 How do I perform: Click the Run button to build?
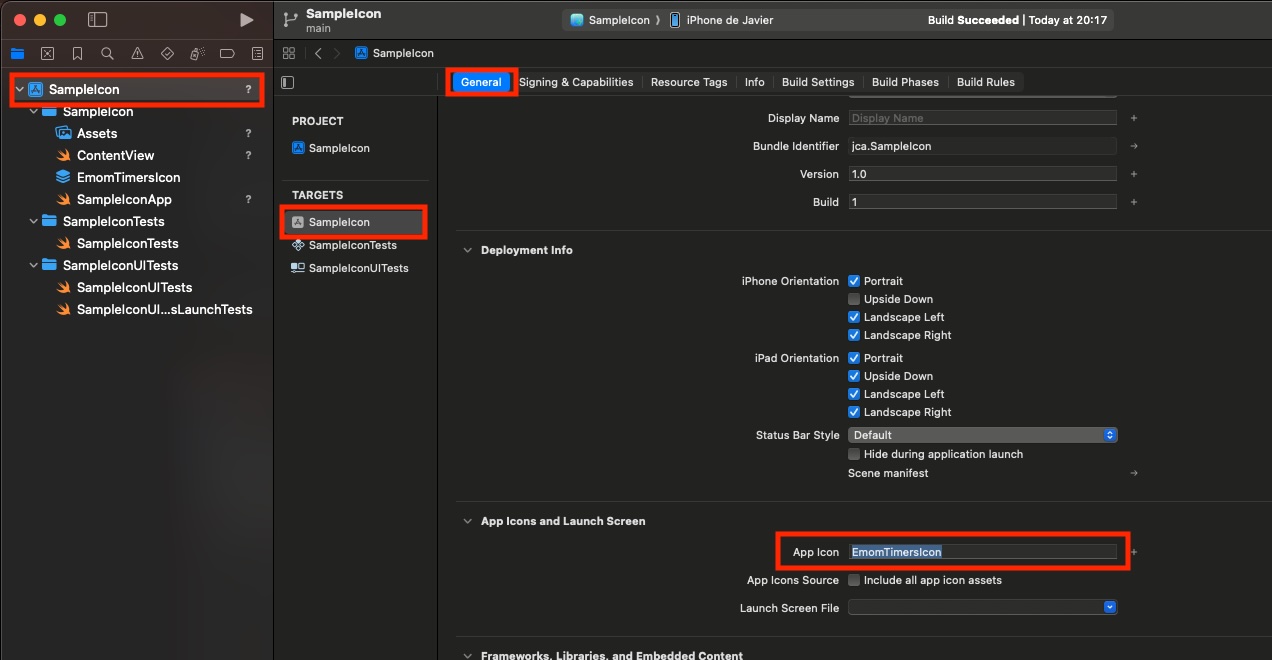[x=245, y=19]
